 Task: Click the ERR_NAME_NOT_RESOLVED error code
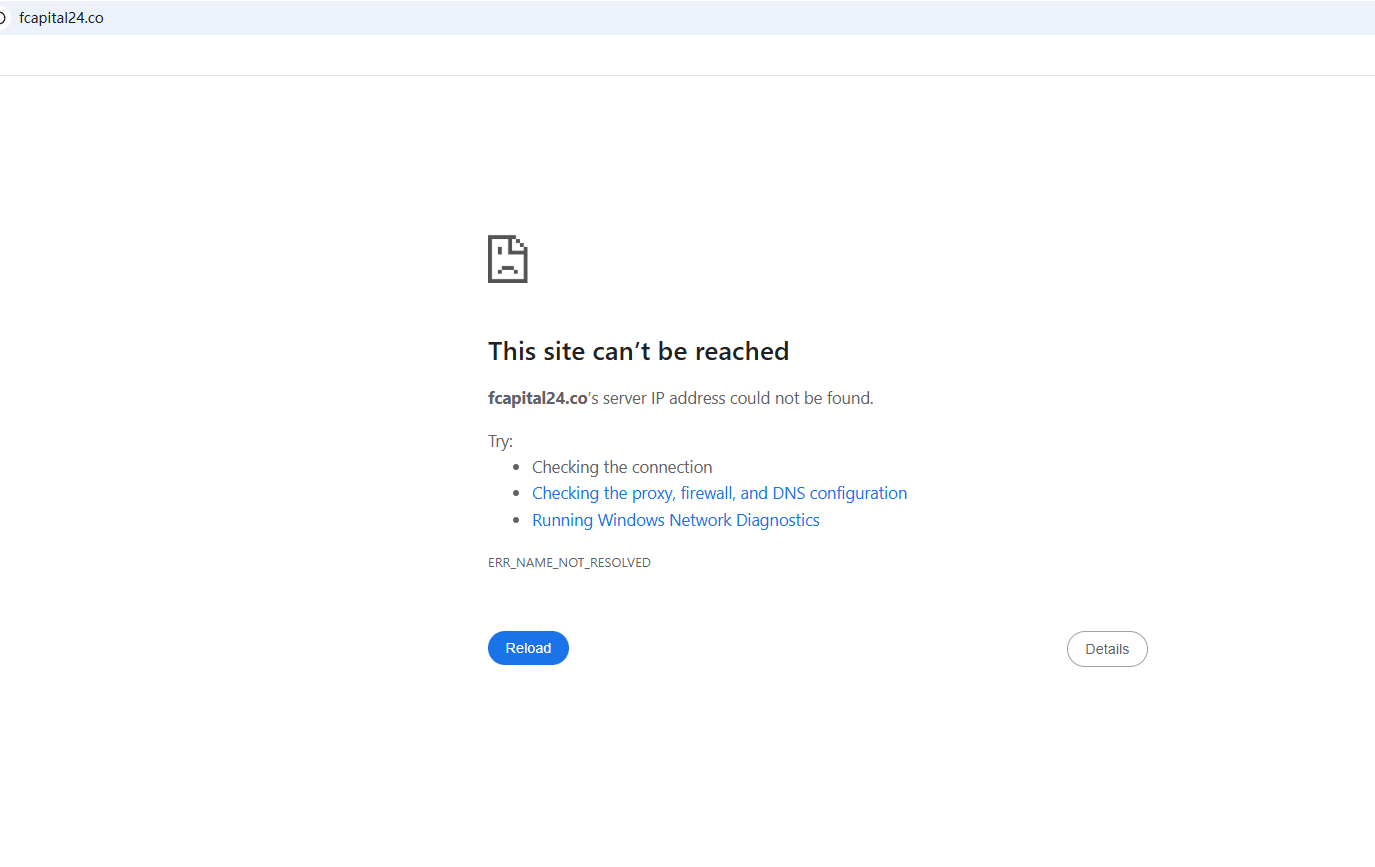[569, 563]
